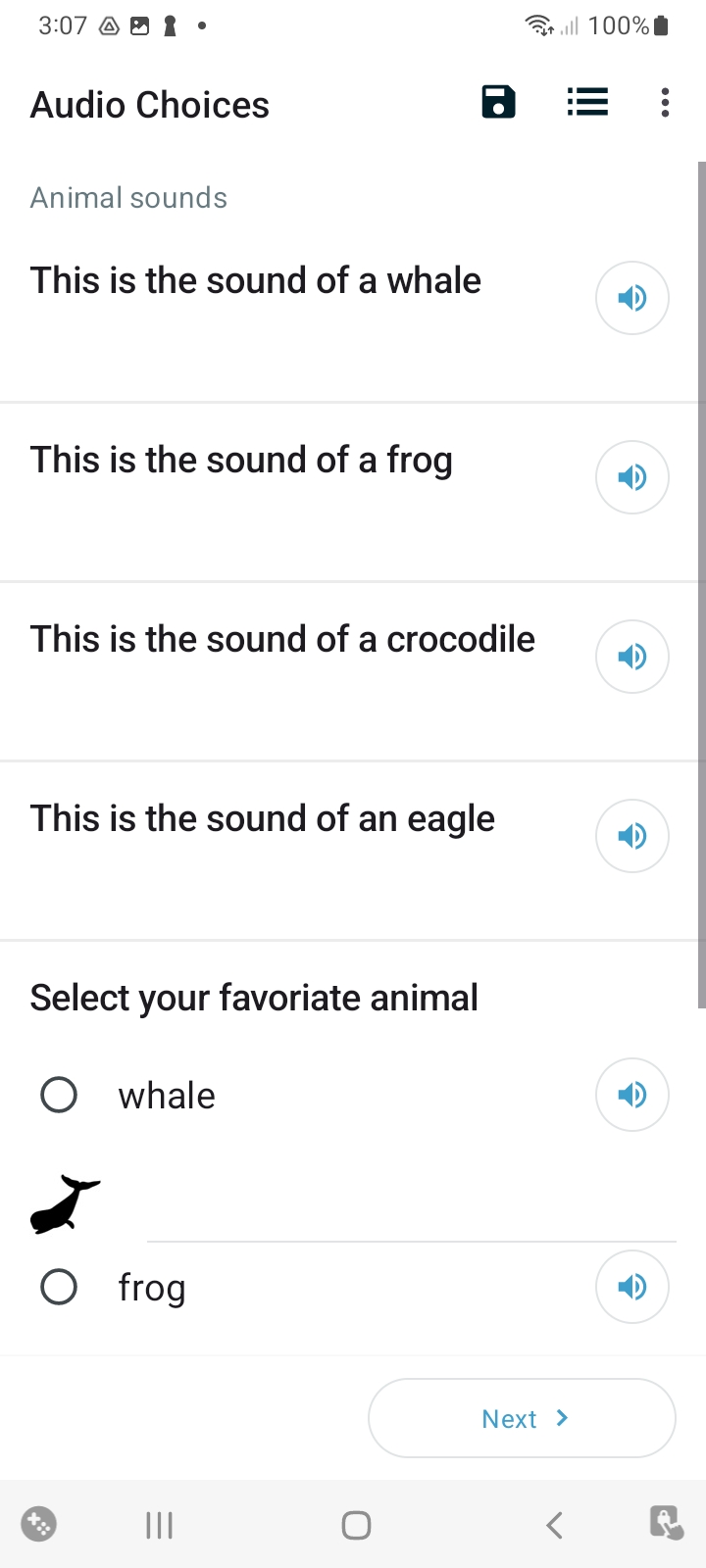Play the crocodile sound audio
Screen dimensions: 706x1568
(x=632, y=657)
